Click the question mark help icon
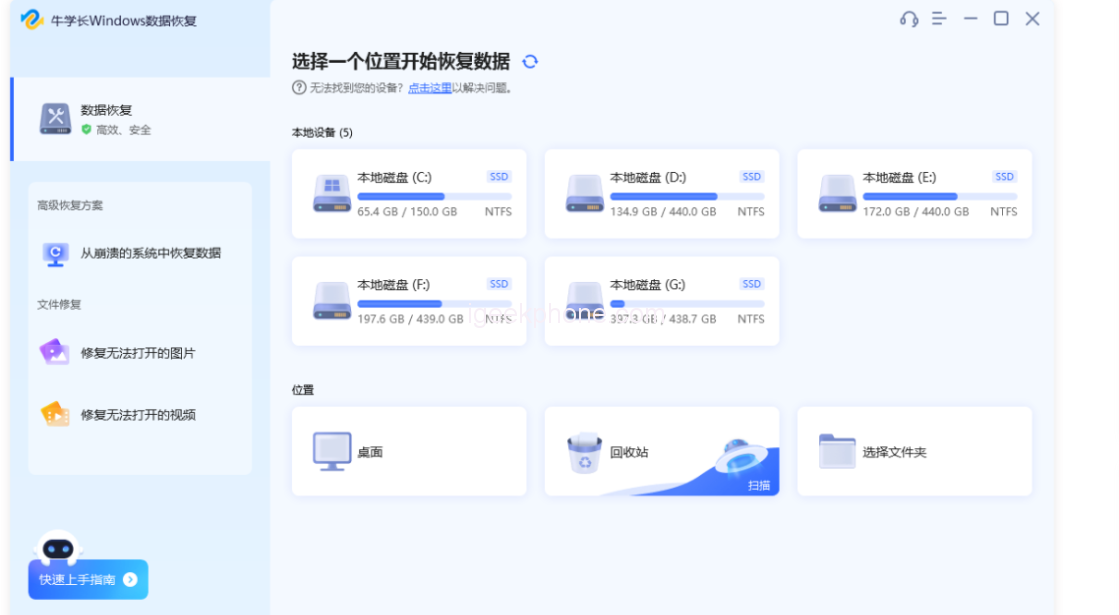The width and height of the screenshot is (1119, 615). [298, 88]
